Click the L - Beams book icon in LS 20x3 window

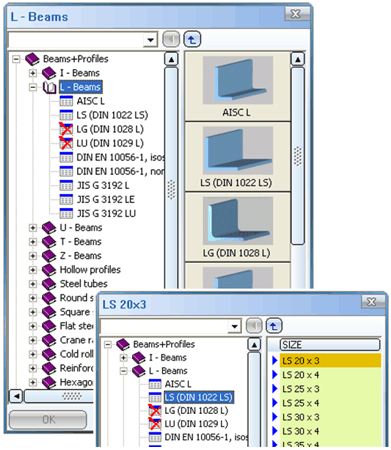[x=139, y=371]
